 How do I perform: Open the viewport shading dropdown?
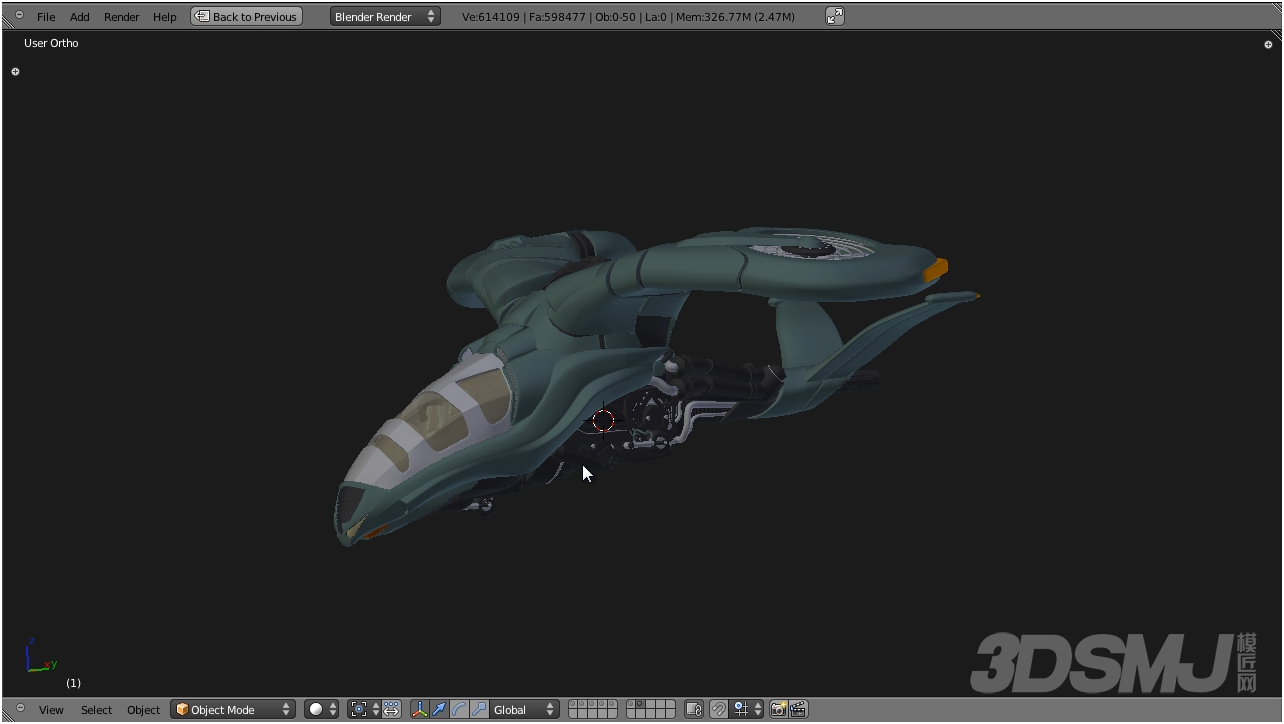pos(321,709)
